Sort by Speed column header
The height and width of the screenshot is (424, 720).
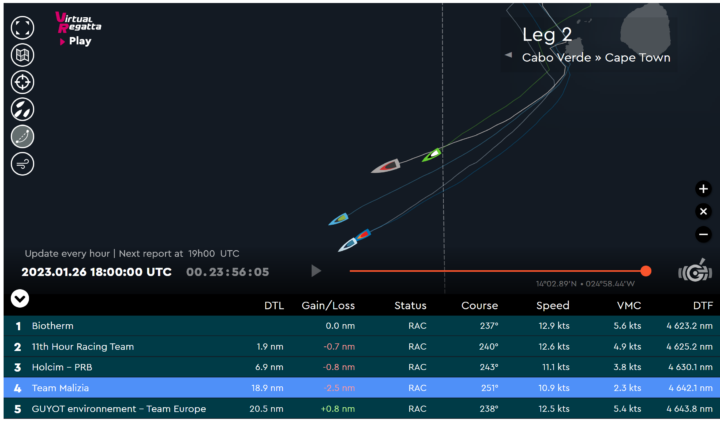click(552, 305)
